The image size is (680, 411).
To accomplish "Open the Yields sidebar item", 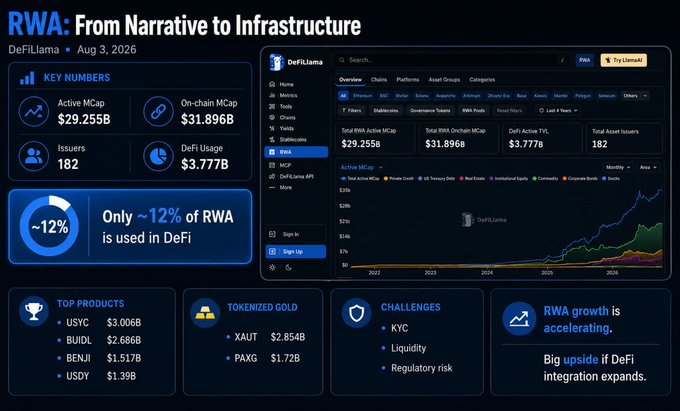I will (281, 128).
